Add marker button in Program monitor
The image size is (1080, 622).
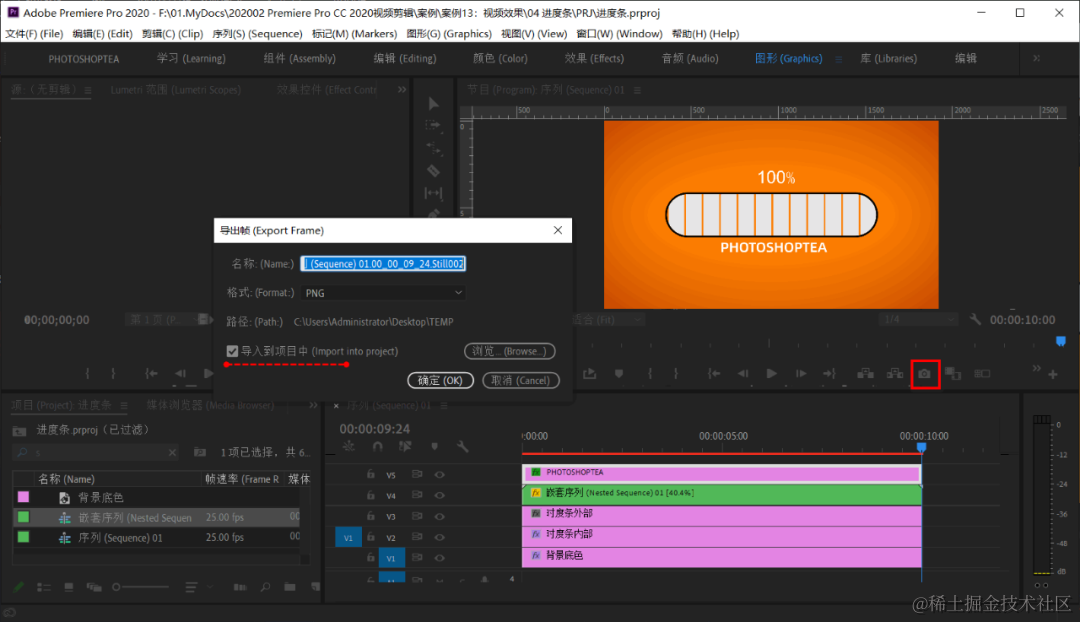coord(619,373)
